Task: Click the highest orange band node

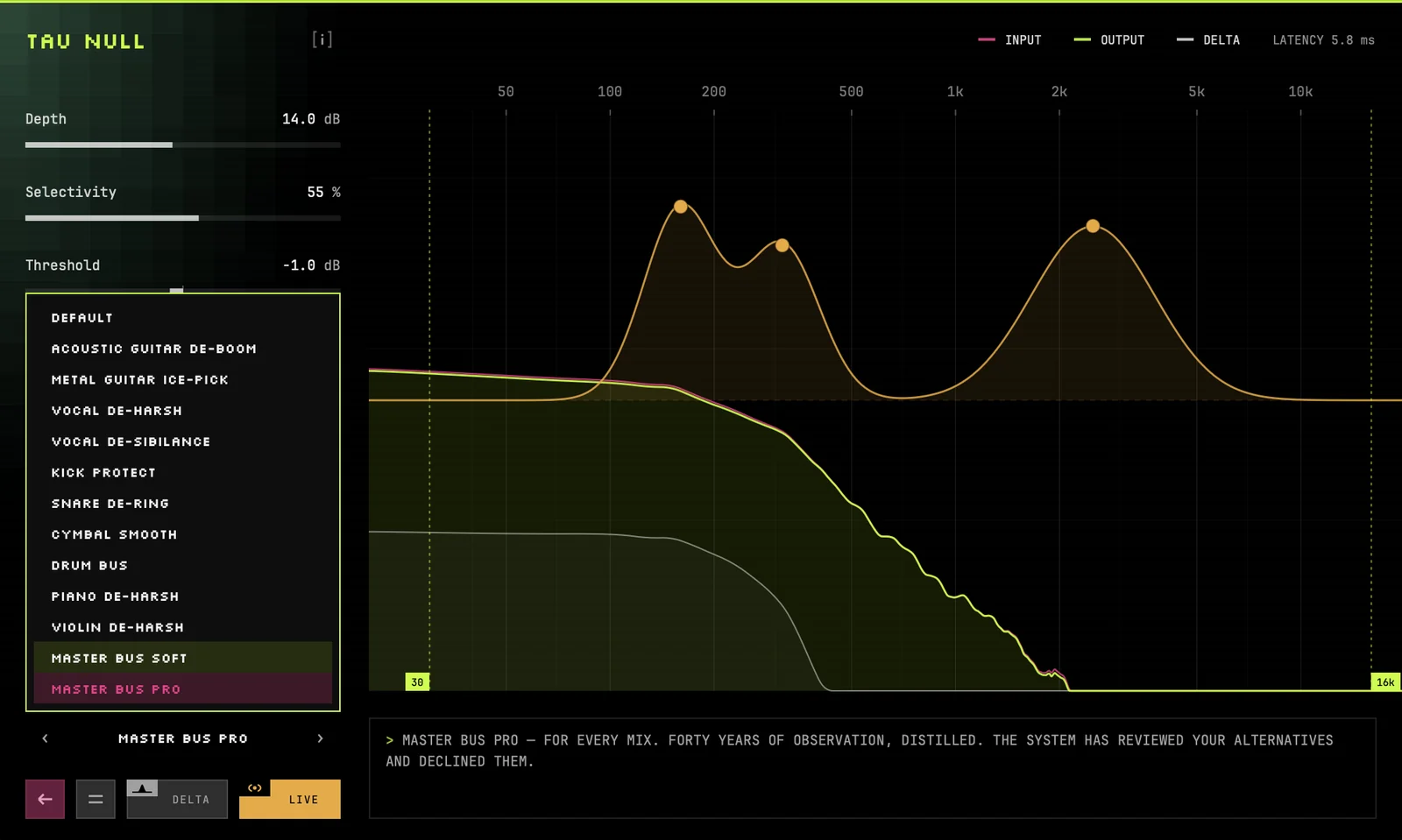Action: (x=681, y=207)
